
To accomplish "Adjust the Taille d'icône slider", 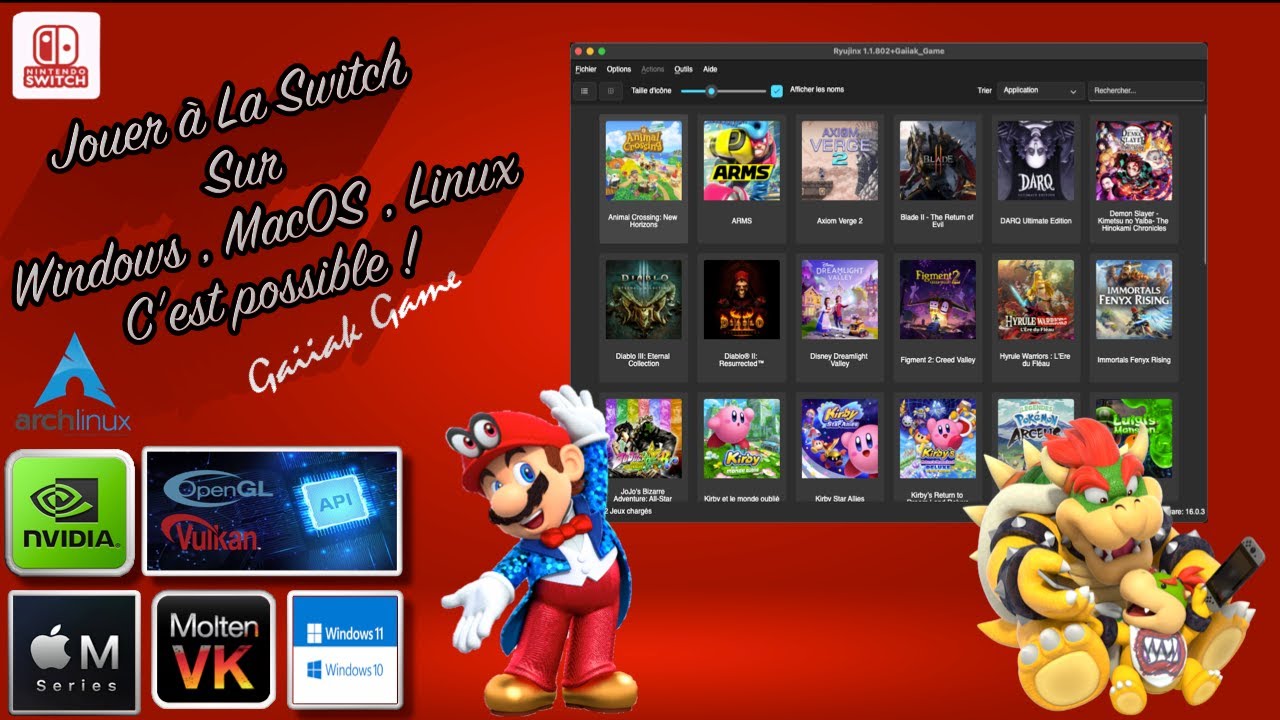I will 723,91.
